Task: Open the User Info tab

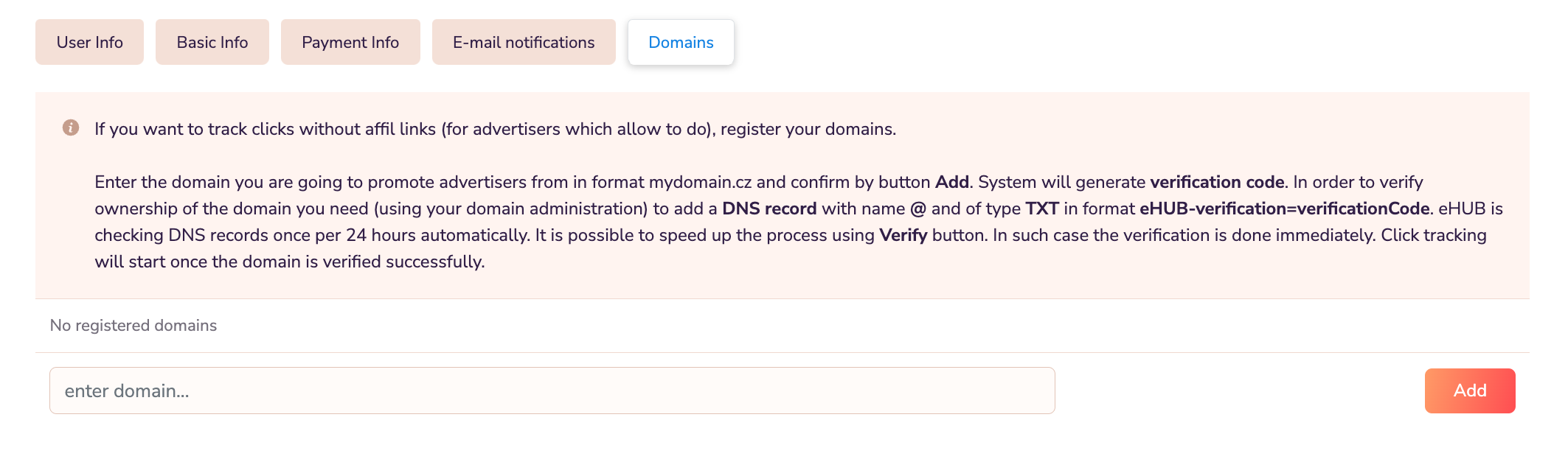Action: (x=89, y=43)
